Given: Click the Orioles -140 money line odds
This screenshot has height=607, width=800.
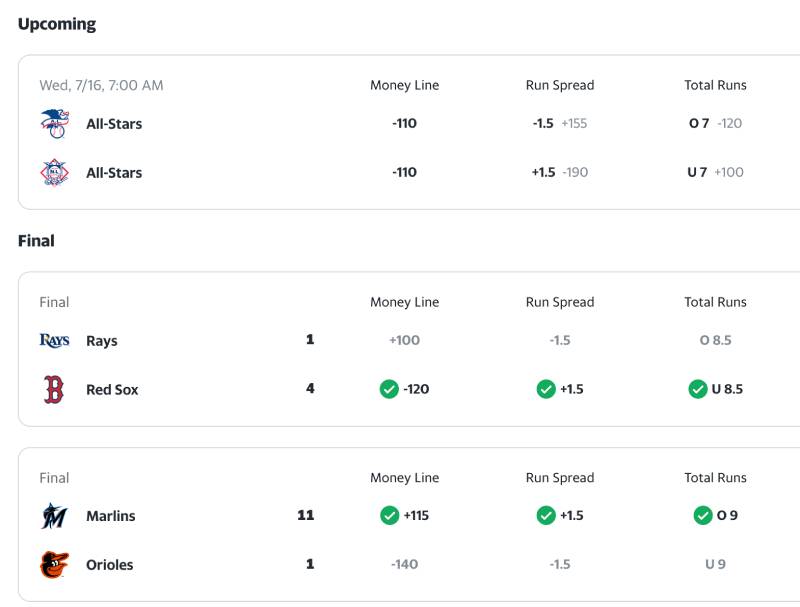Looking at the screenshot, I should pos(405,564).
